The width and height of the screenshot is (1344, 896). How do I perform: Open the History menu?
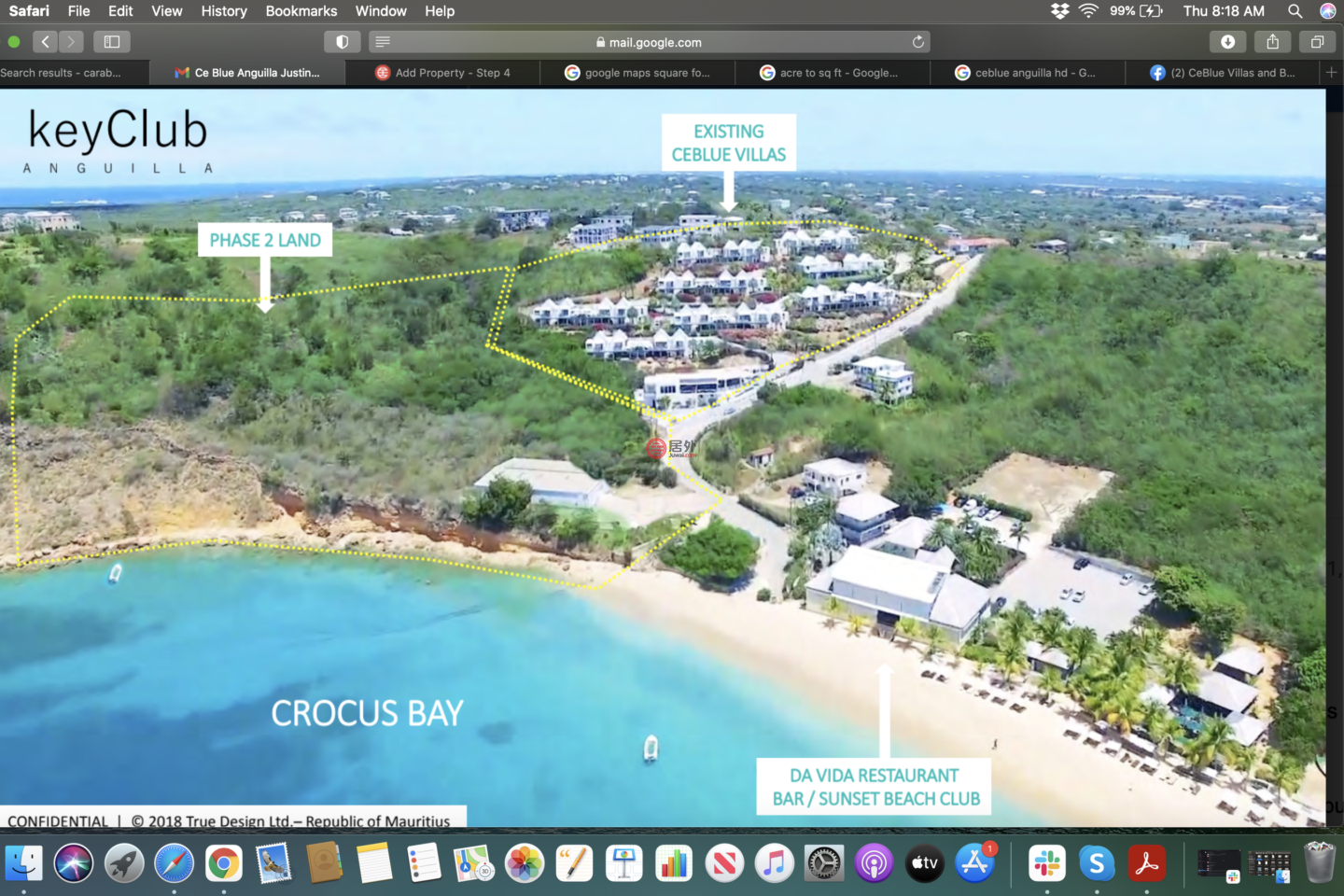[224, 11]
